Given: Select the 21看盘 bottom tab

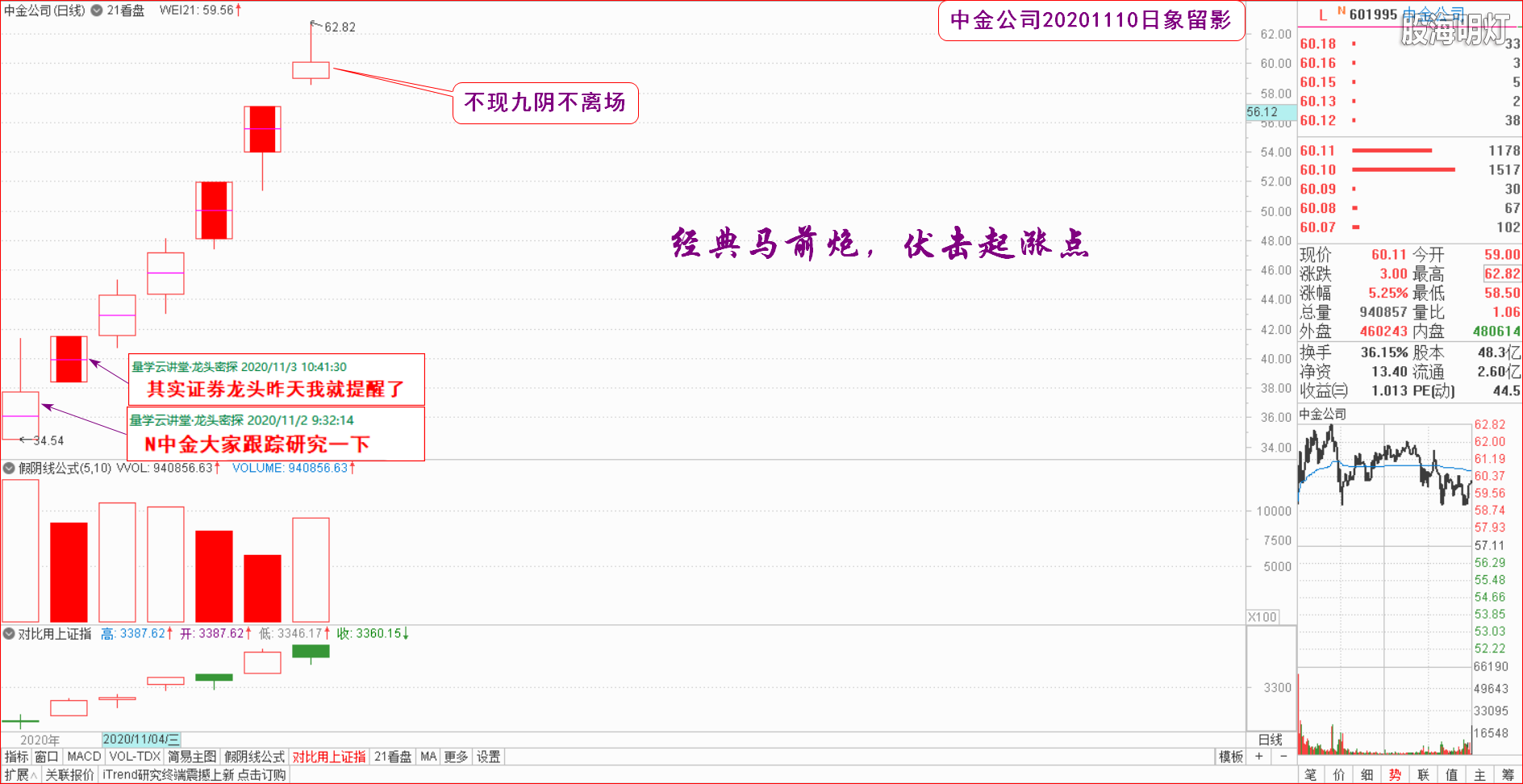Looking at the screenshot, I should pos(393,757).
